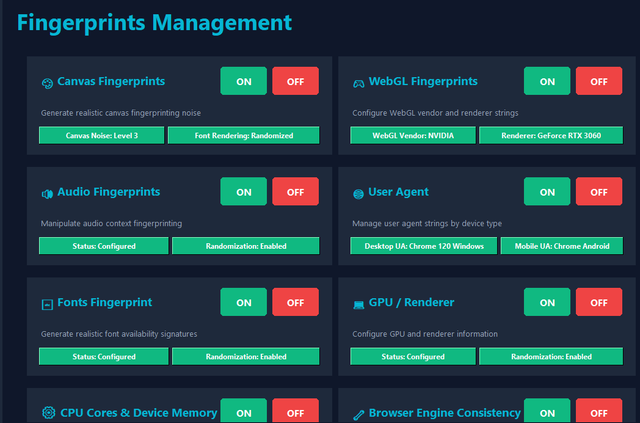Click GPU / Renderer Randomization: Enabled badge

coord(551,356)
